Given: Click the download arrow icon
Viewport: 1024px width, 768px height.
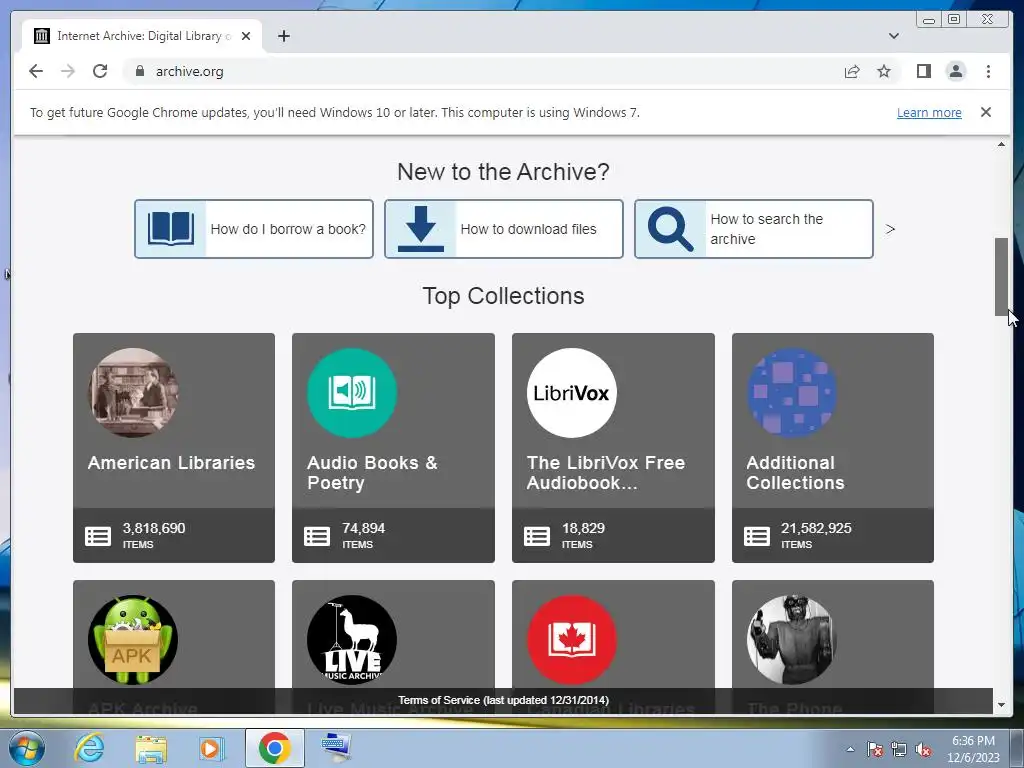Looking at the screenshot, I should [421, 229].
